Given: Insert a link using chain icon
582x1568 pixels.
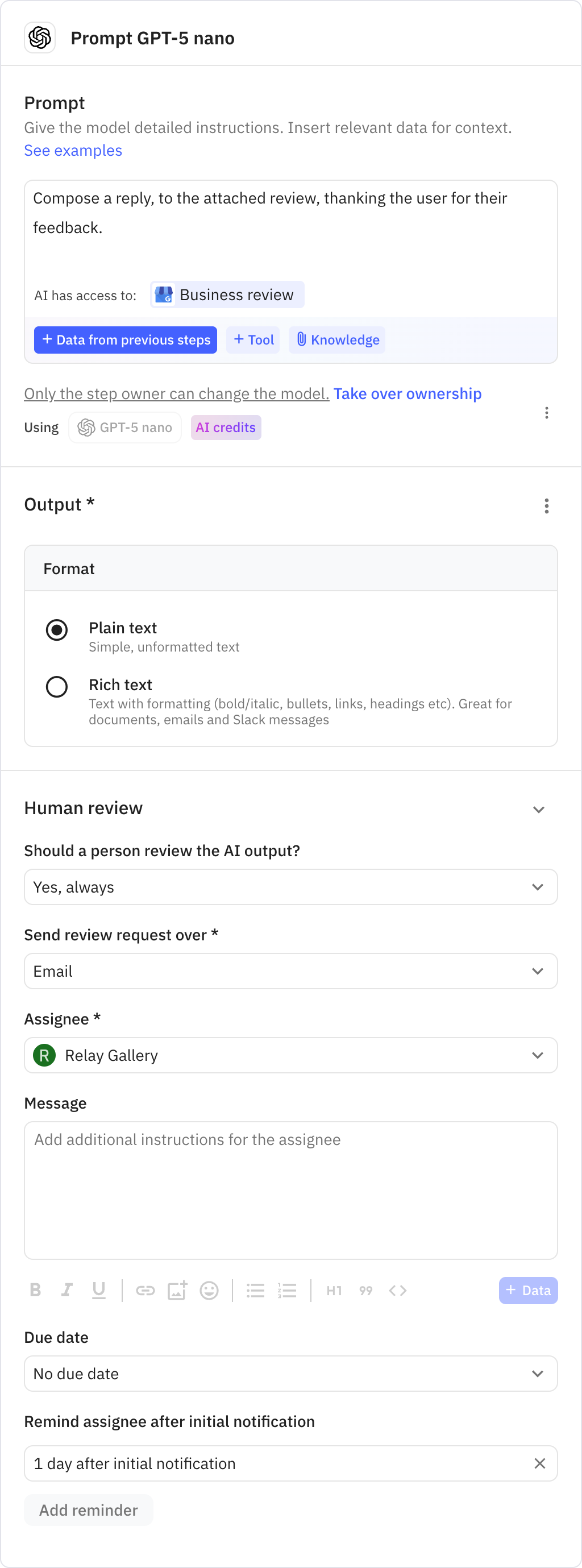Looking at the screenshot, I should 145,1290.
